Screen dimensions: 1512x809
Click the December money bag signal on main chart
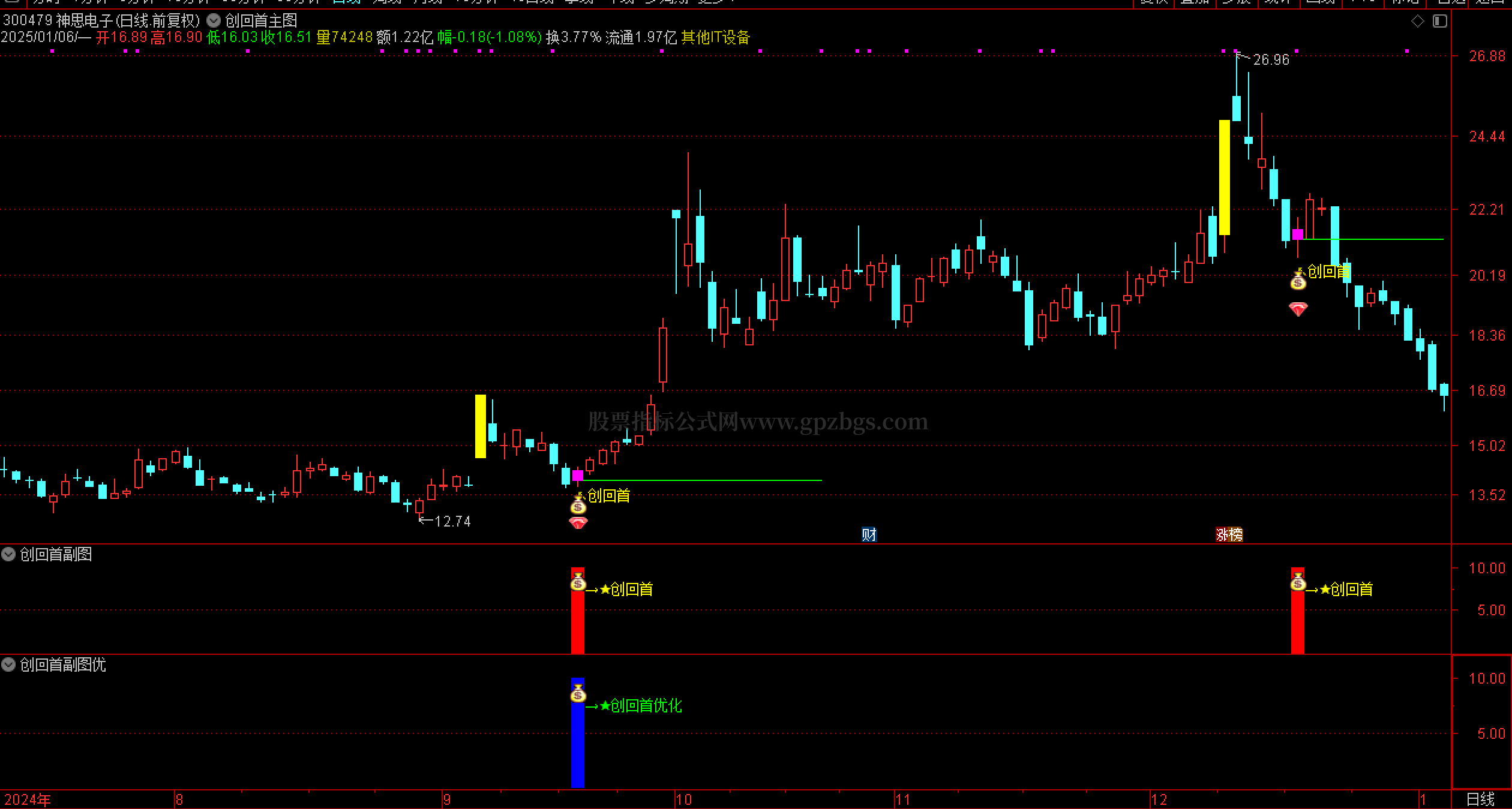point(1298,279)
